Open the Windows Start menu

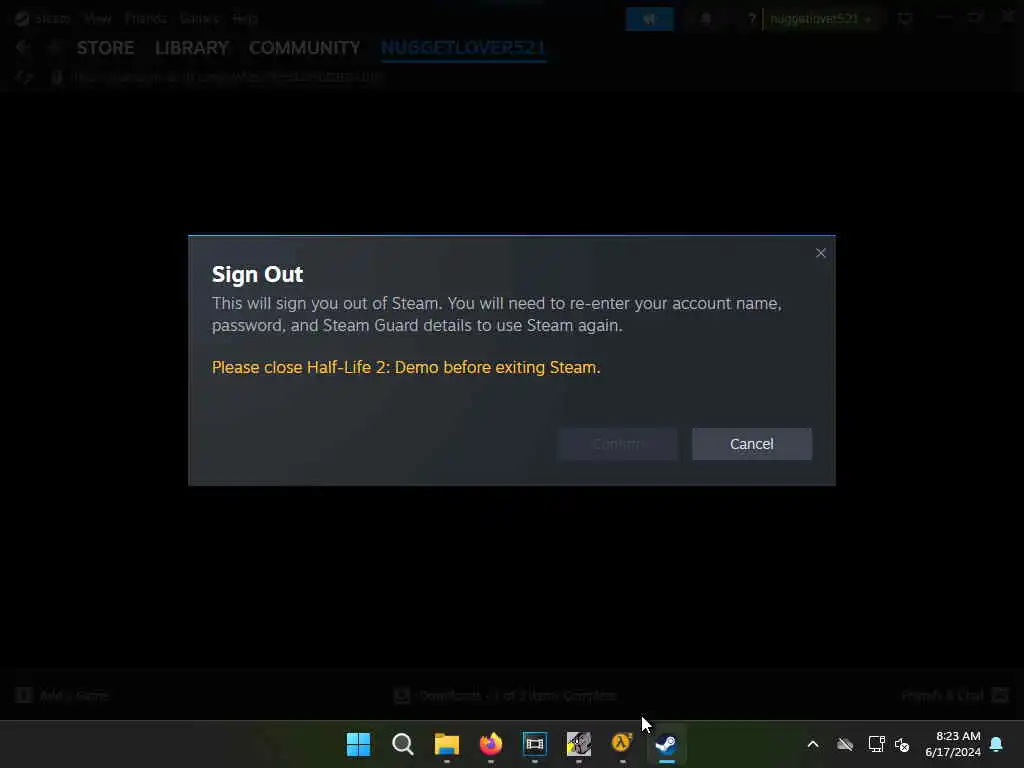click(359, 744)
